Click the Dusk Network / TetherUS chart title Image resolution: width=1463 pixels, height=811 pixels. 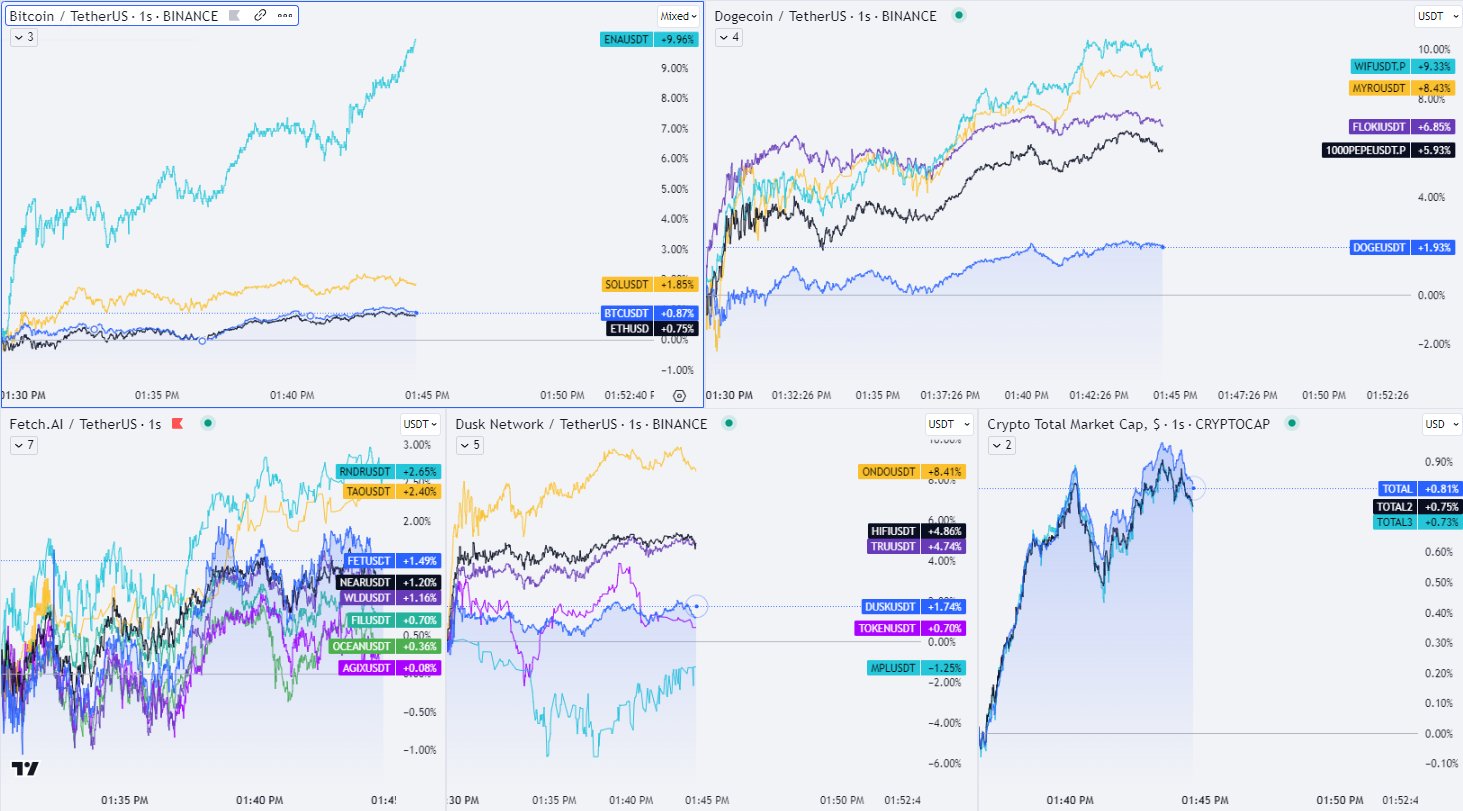click(x=581, y=424)
